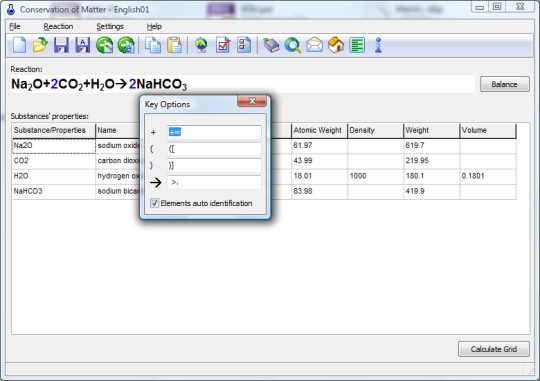Click the checklist options document icon

(244, 45)
